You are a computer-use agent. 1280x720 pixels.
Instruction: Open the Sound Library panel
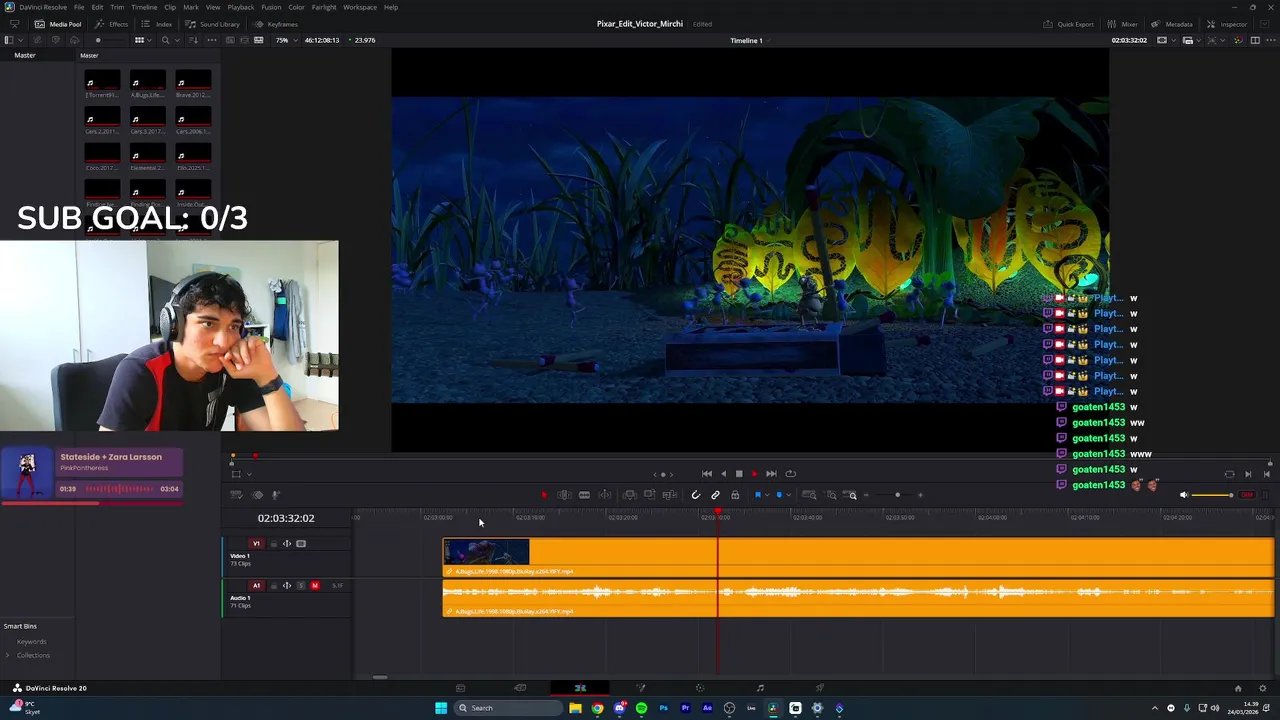pyautogui.click(x=213, y=24)
